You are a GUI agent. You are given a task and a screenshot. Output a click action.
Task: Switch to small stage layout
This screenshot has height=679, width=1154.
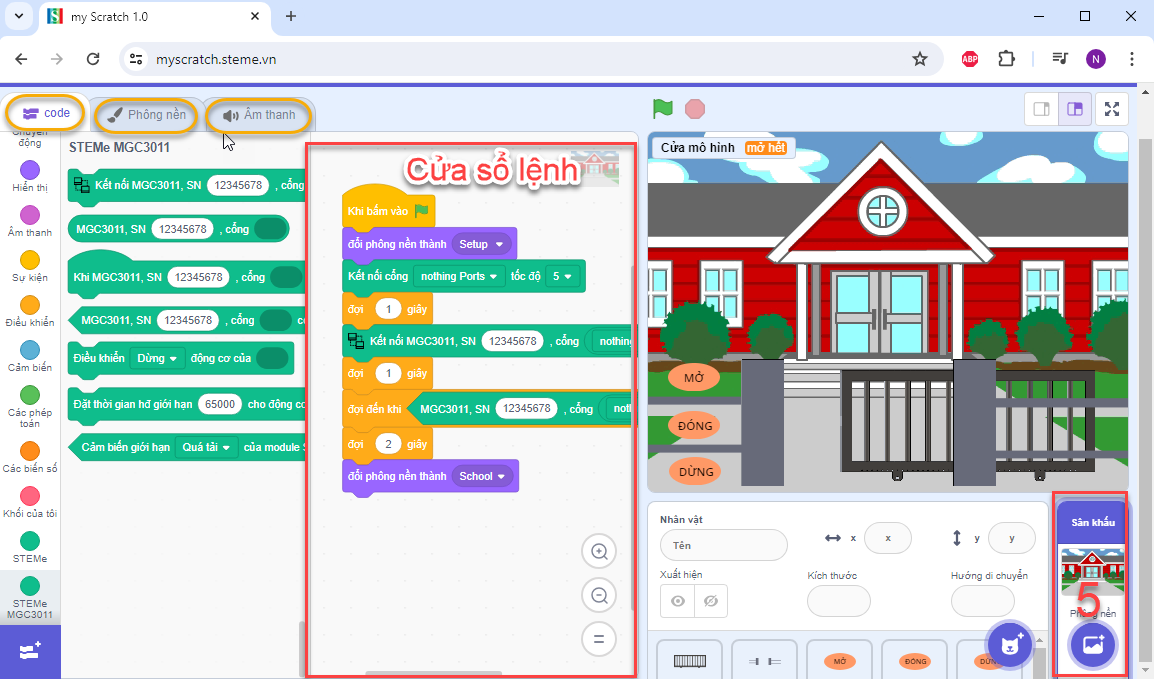coord(1041,109)
